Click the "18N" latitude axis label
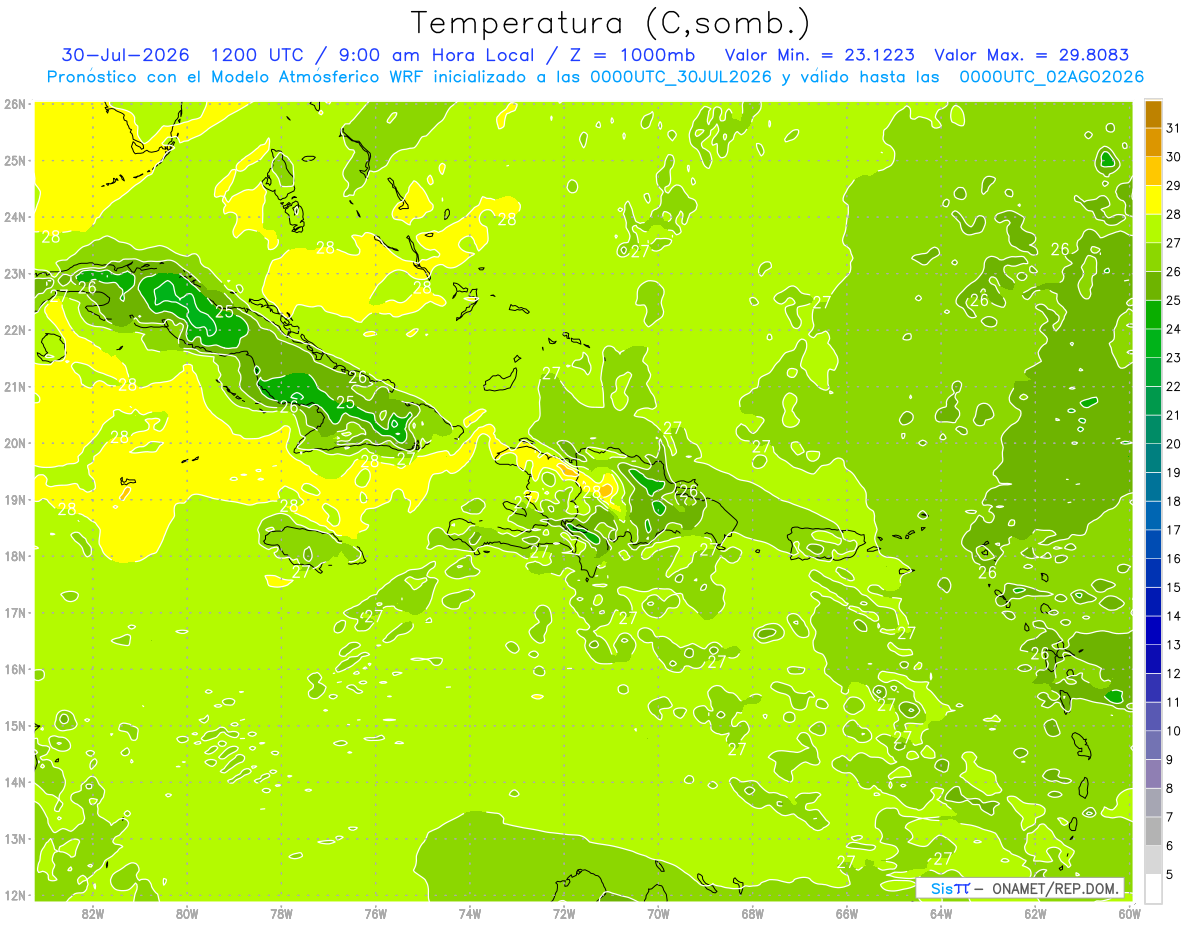The height and width of the screenshot is (927, 1200). pyautogui.click(x=15, y=556)
